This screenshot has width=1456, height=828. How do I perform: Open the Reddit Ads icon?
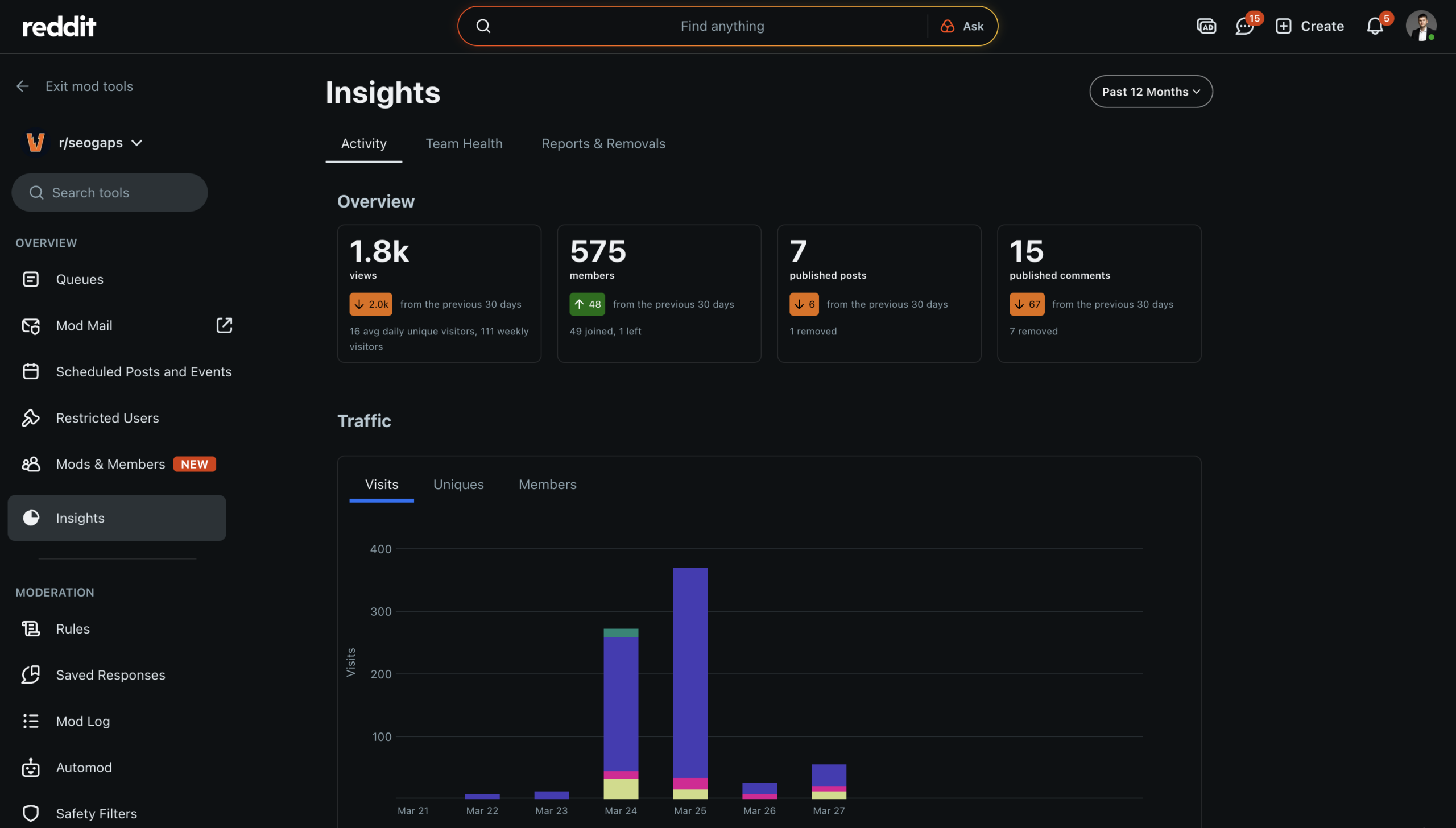point(1206,26)
